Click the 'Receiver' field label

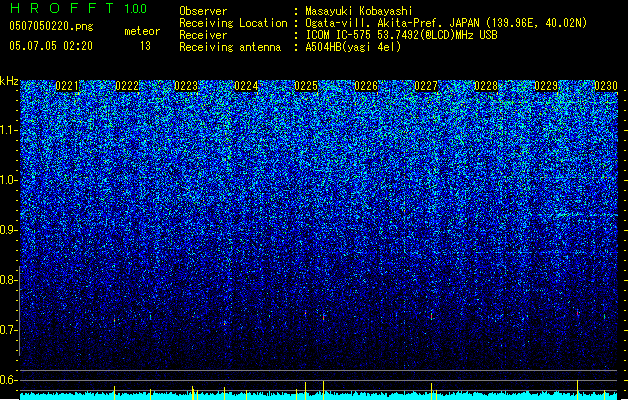coord(203,35)
